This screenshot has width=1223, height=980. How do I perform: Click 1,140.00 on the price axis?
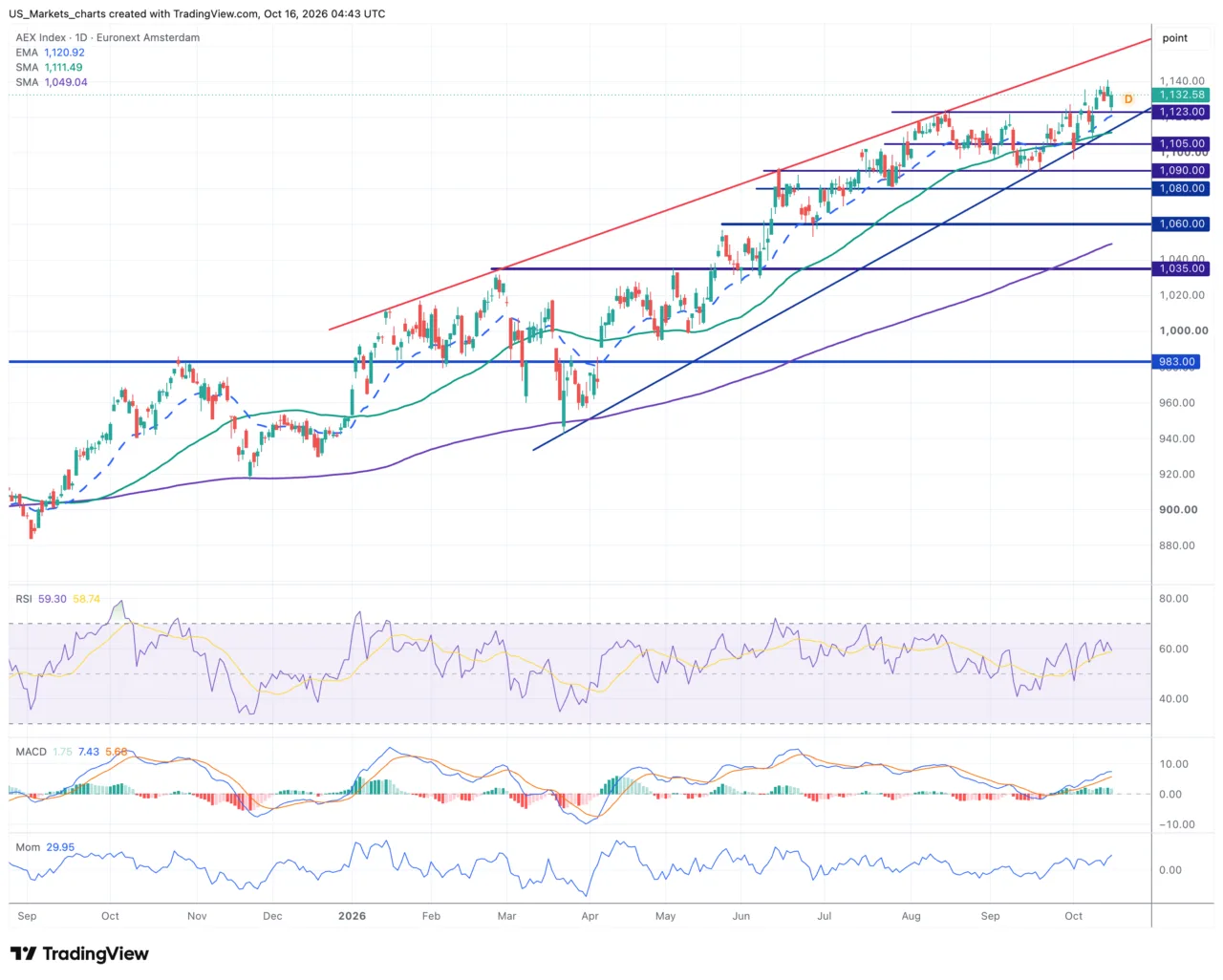pos(1182,81)
